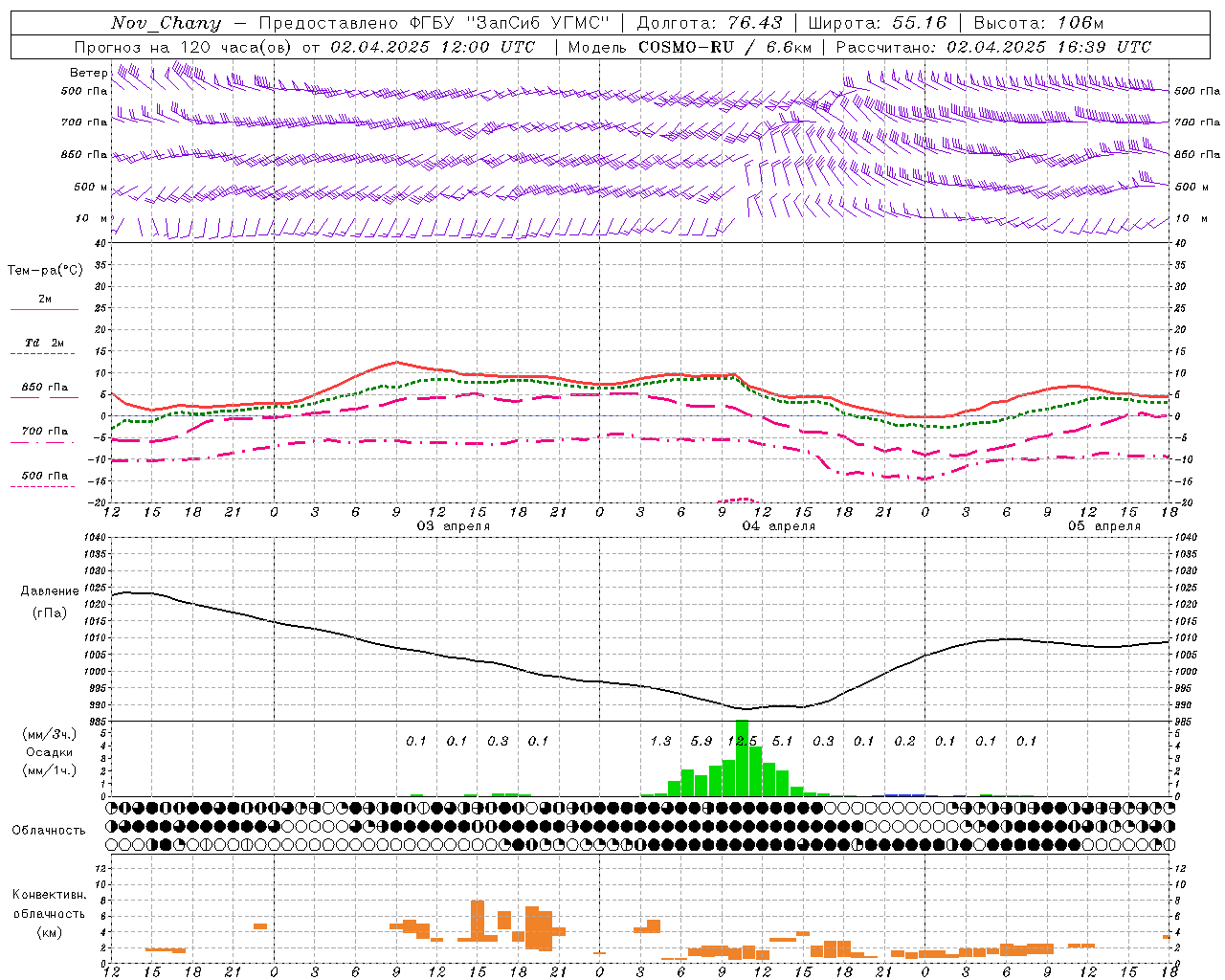Click the '(км)' unit under convective cloudiness
The image size is (1225, 980).
(x=50, y=932)
